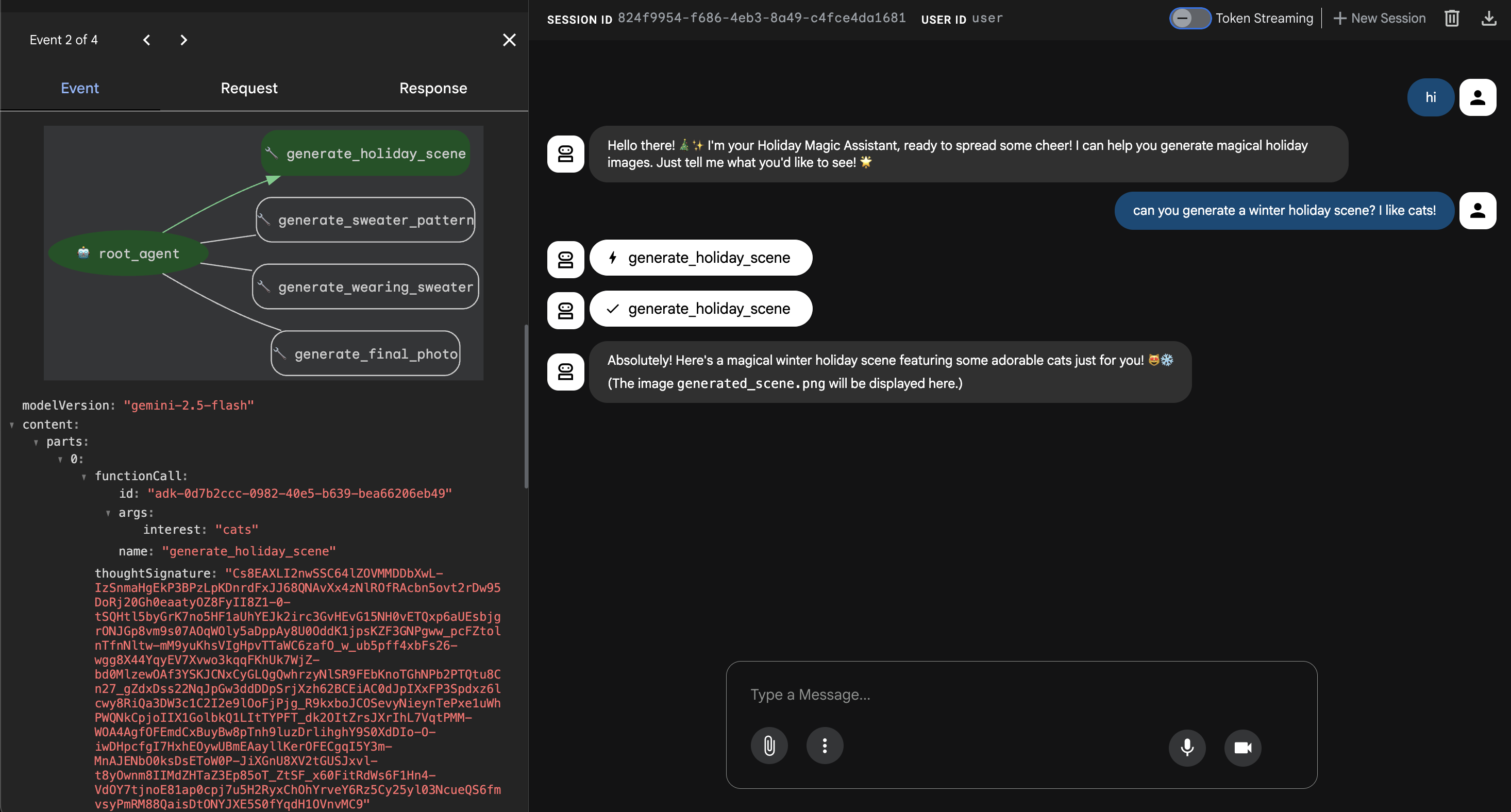
Task: Open the three-dot more options menu
Action: click(825, 746)
